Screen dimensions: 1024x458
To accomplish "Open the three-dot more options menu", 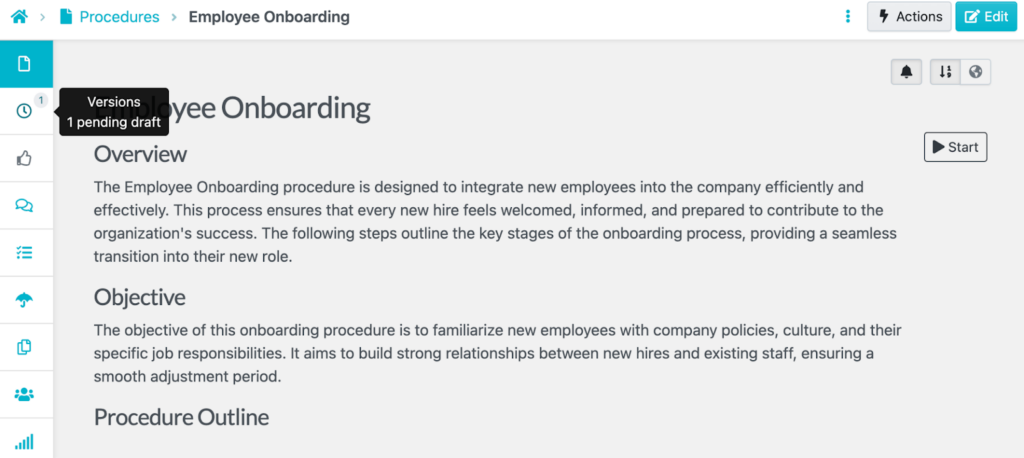I will point(848,17).
